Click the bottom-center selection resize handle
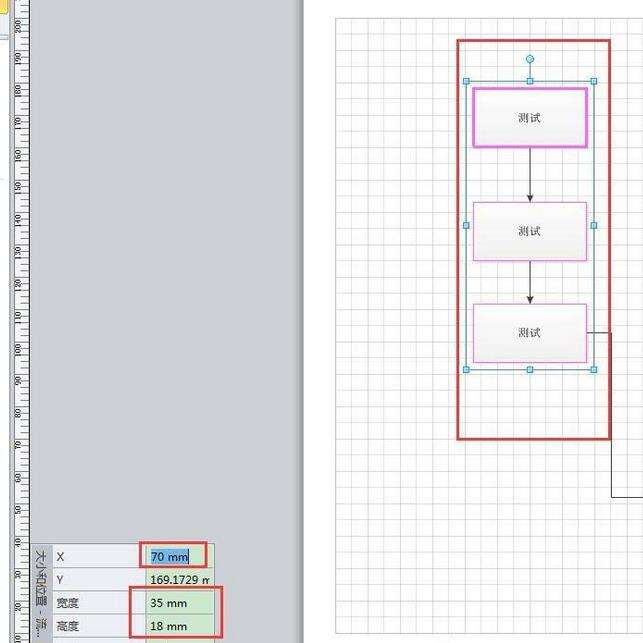 click(x=530, y=369)
